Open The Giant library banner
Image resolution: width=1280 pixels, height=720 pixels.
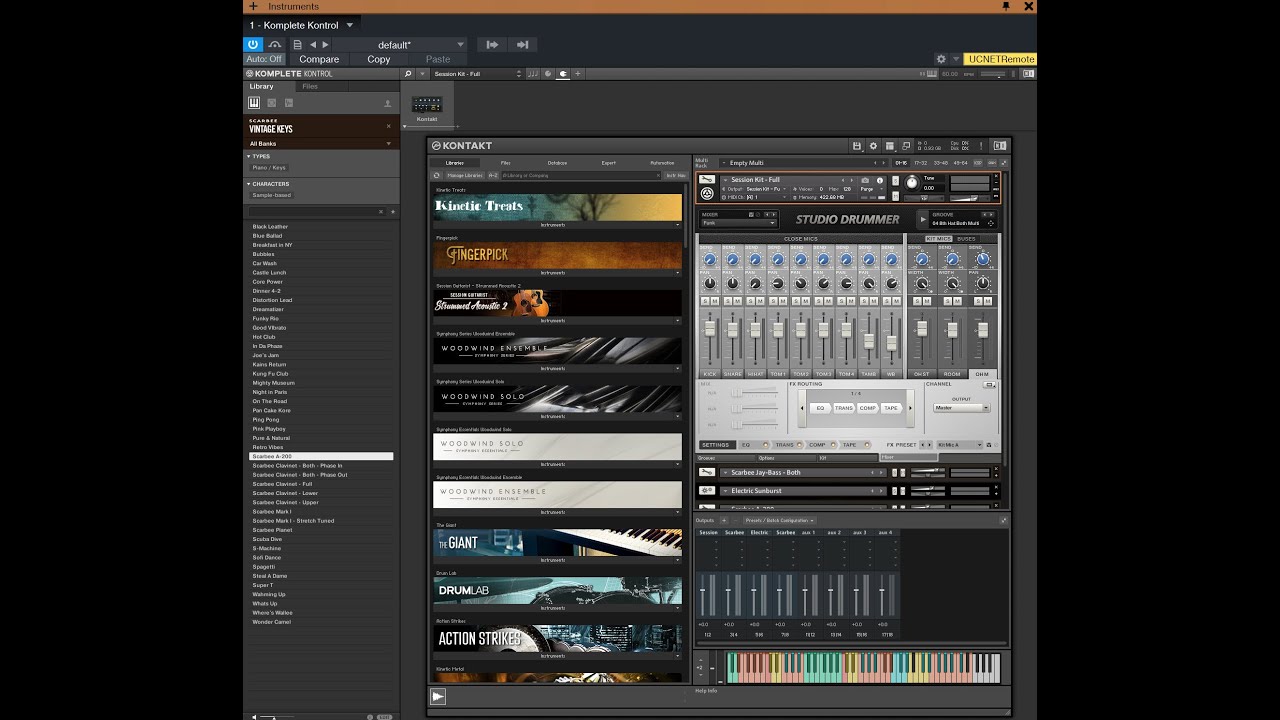[x=557, y=542]
